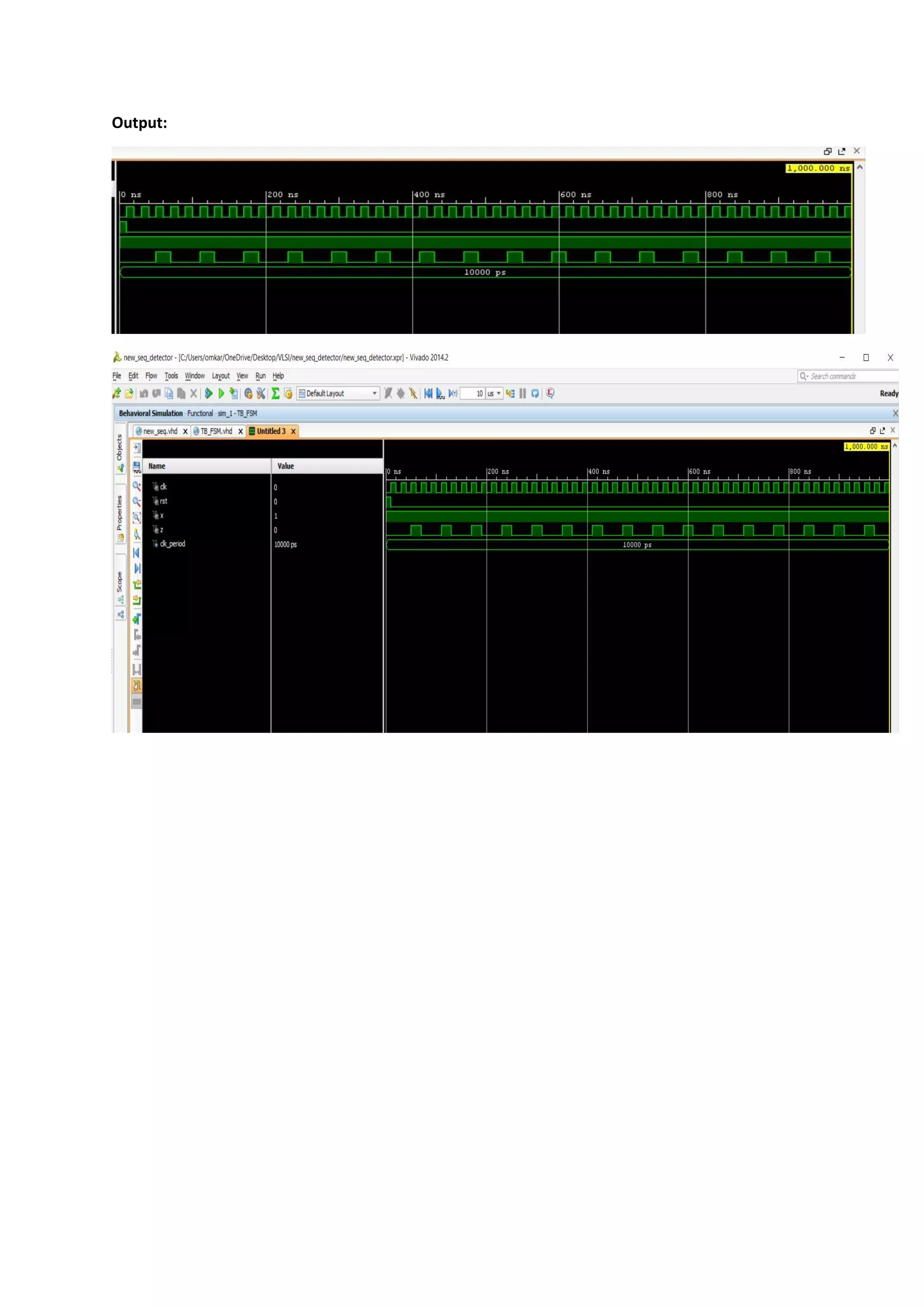Click the Open Project folder icon
924x1307 pixels.
(129, 394)
